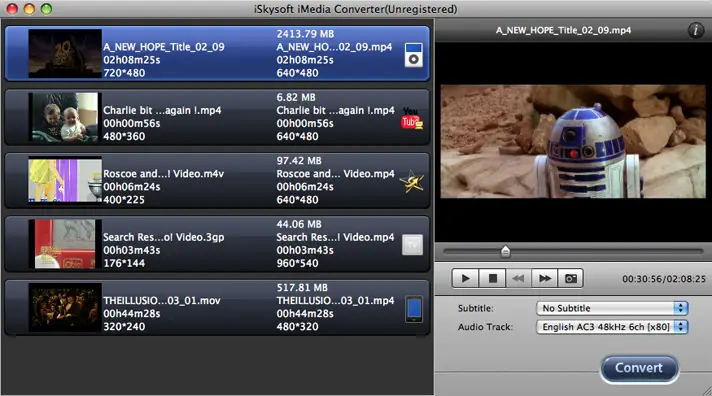The image size is (712, 396).
Task: Click the window resize grip corner
Action: coord(707,391)
